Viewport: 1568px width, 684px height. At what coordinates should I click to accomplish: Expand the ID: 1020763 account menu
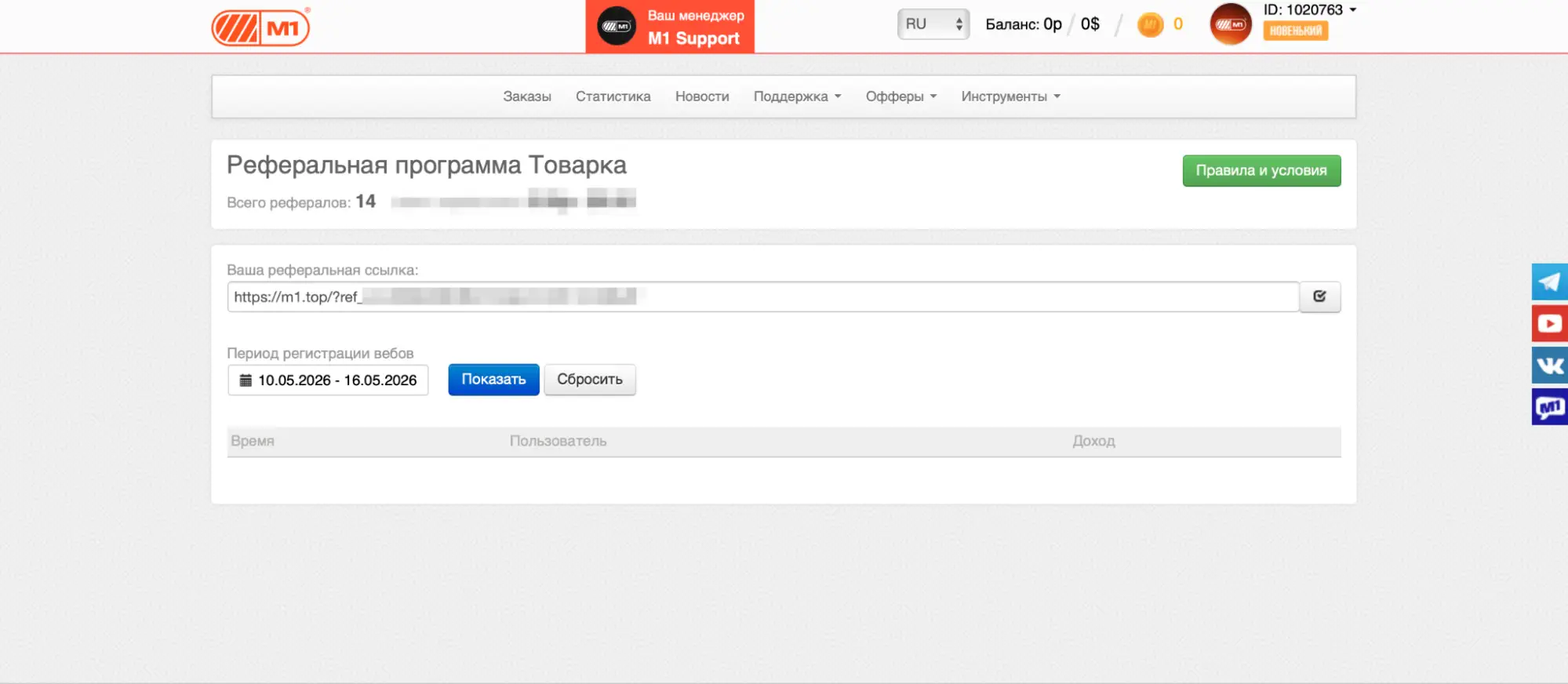[x=1309, y=10]
